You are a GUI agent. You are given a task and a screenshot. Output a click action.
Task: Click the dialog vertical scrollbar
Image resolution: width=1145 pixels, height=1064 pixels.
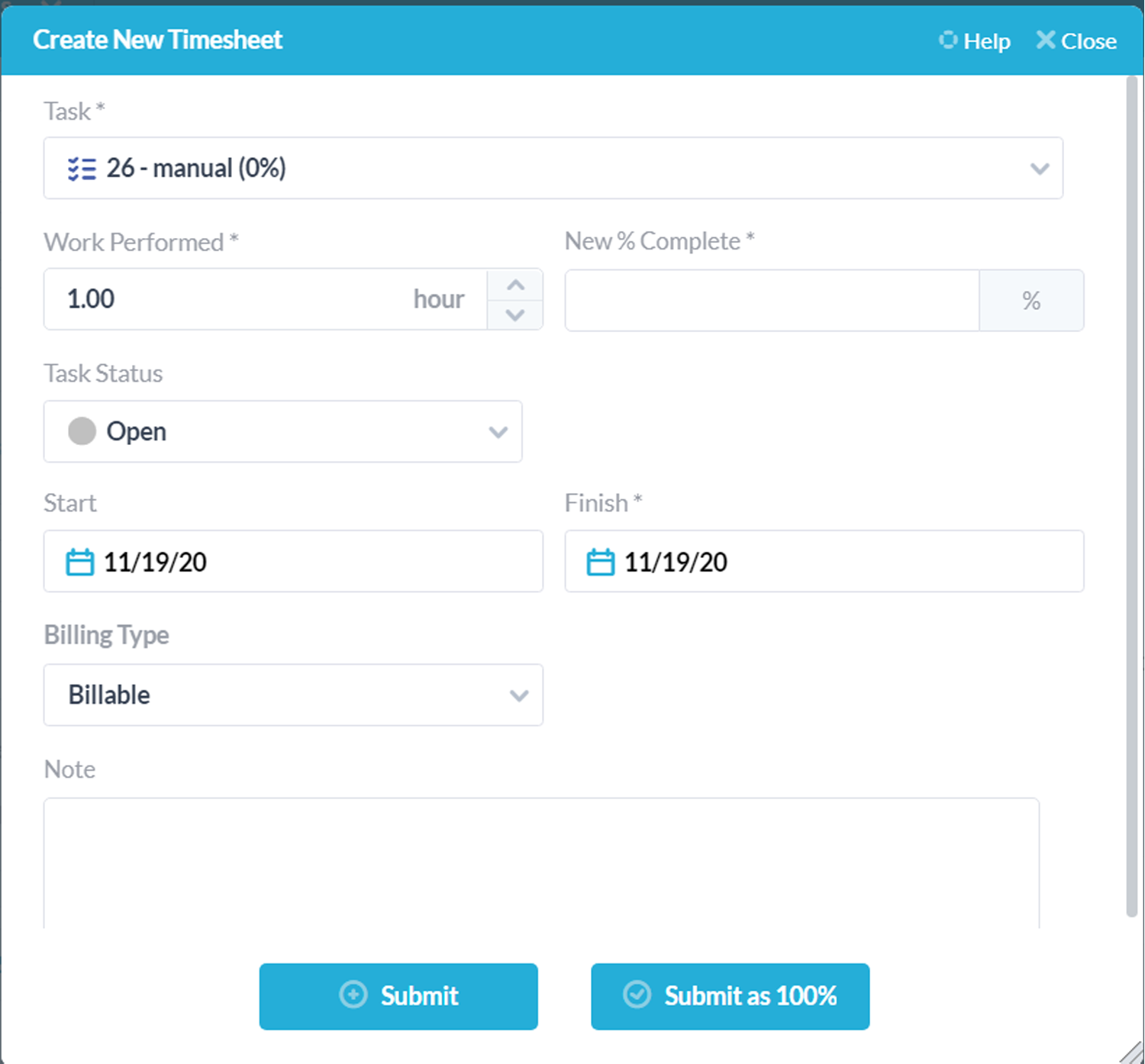coord(1132,496)
